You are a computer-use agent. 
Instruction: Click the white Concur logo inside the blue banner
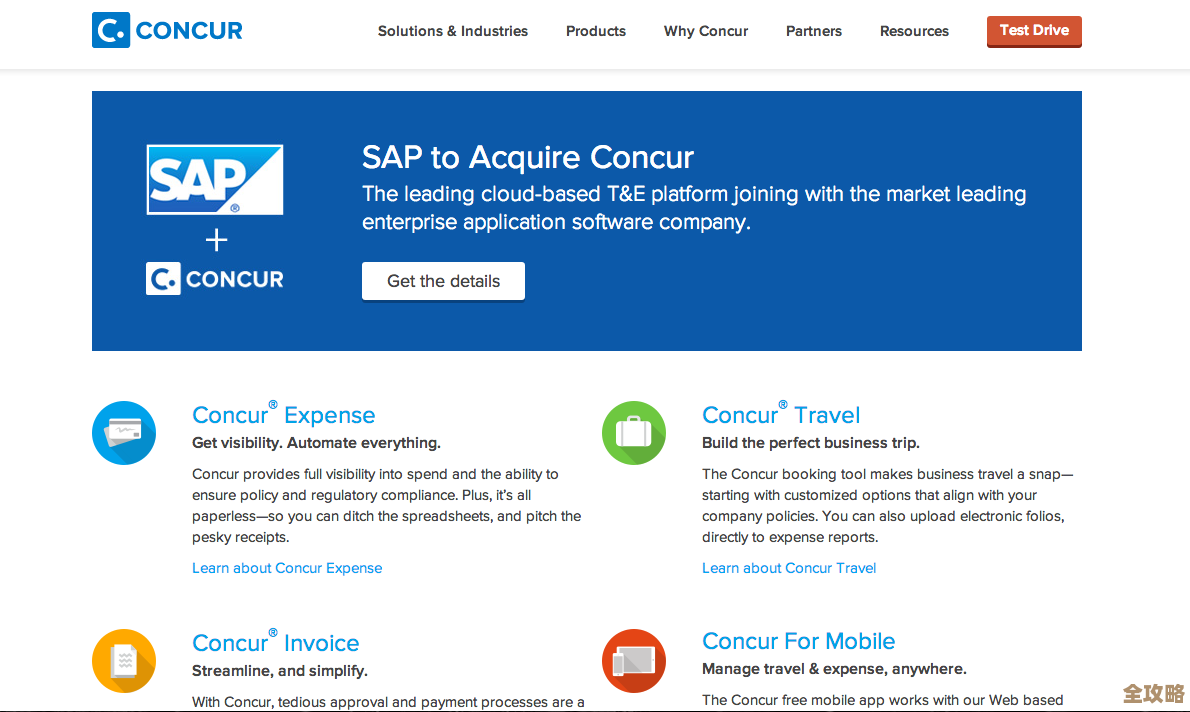coord(214,278)
